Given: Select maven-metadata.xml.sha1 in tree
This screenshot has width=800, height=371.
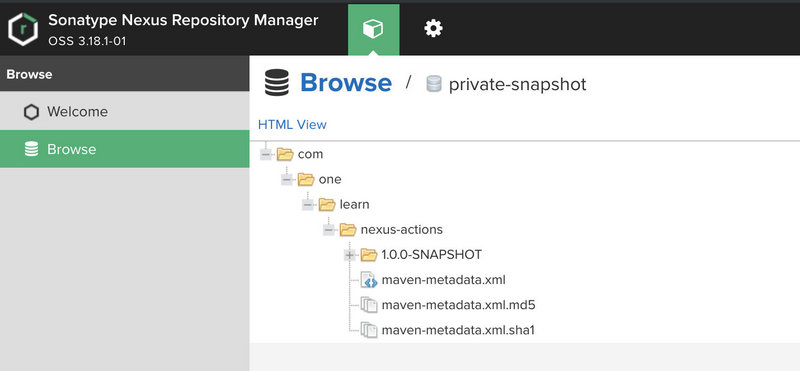Looking at the screenshot, I should [x=458, y=330].
